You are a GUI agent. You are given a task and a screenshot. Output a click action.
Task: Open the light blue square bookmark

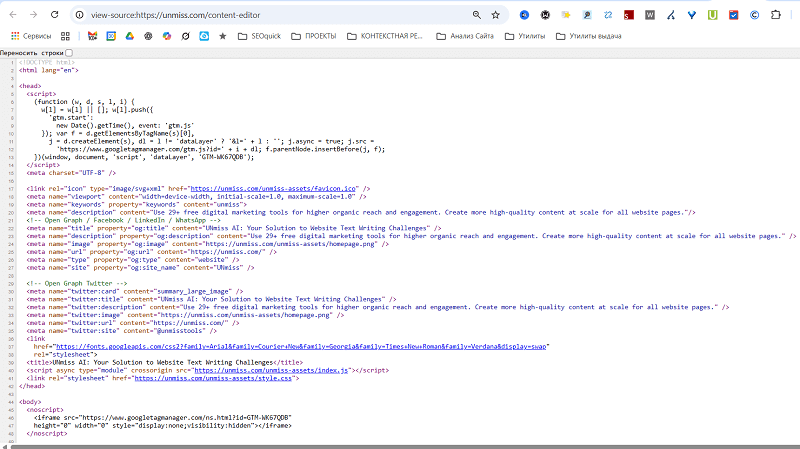204,36
